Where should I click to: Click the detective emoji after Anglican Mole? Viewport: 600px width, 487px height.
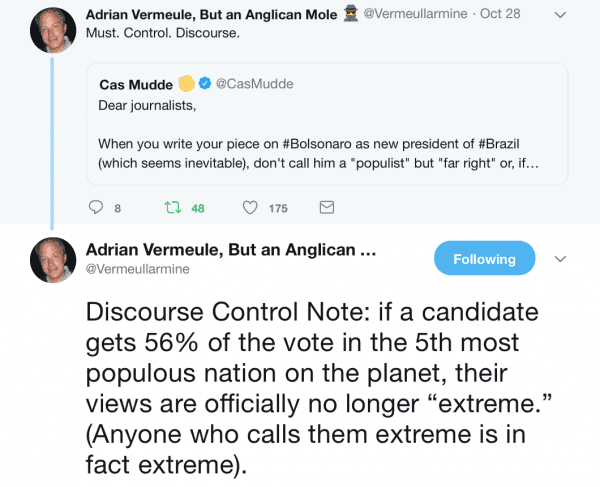tap(351, 14)
